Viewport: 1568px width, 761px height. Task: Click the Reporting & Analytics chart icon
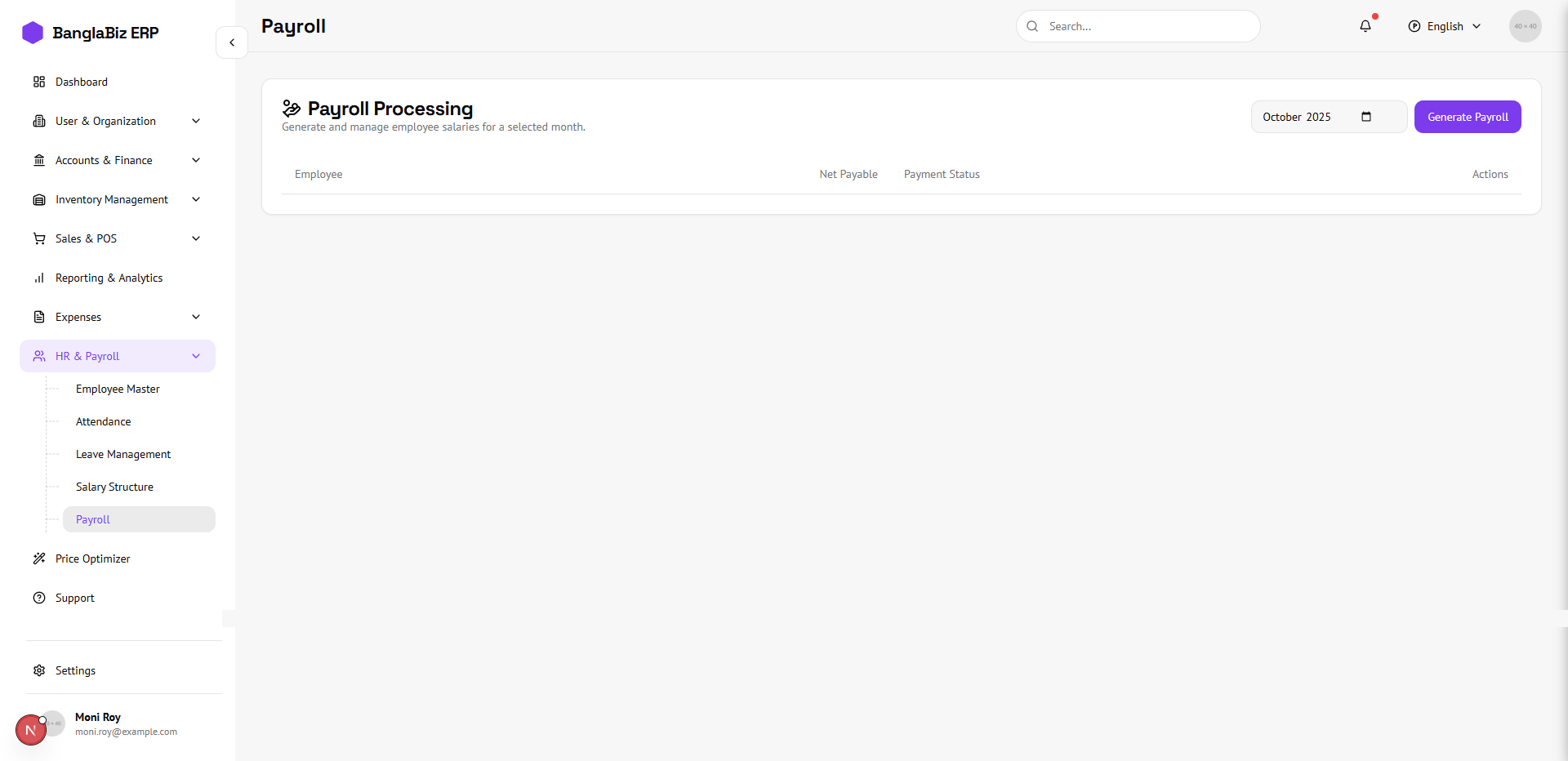point(39,278)
